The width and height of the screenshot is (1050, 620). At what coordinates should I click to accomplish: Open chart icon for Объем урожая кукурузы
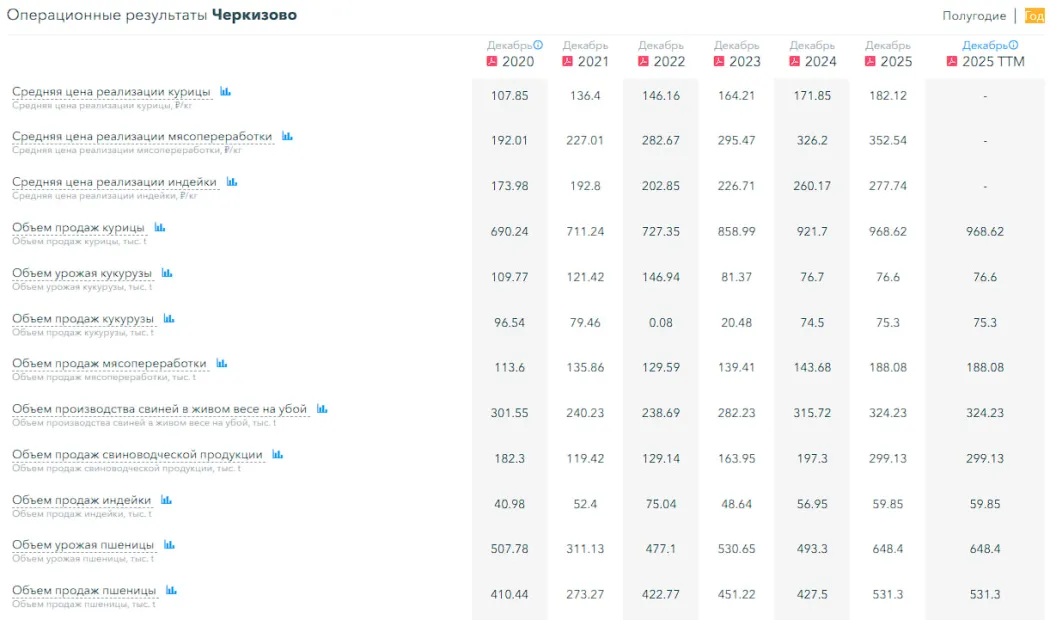(167, 273)
